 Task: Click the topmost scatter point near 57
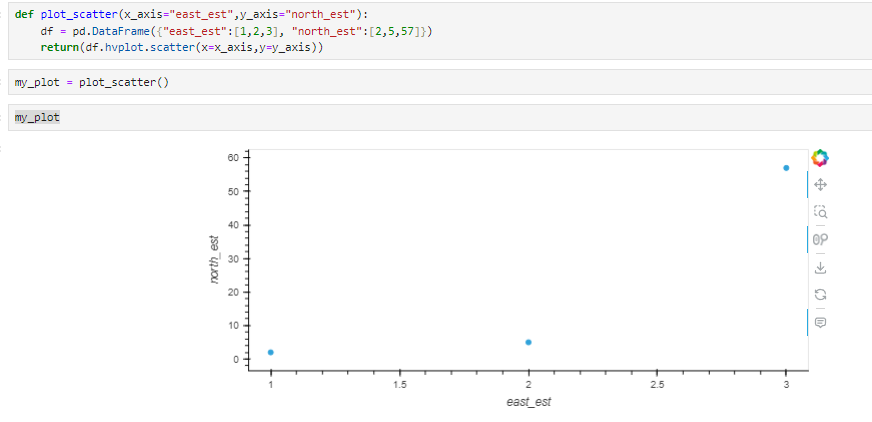786,168
